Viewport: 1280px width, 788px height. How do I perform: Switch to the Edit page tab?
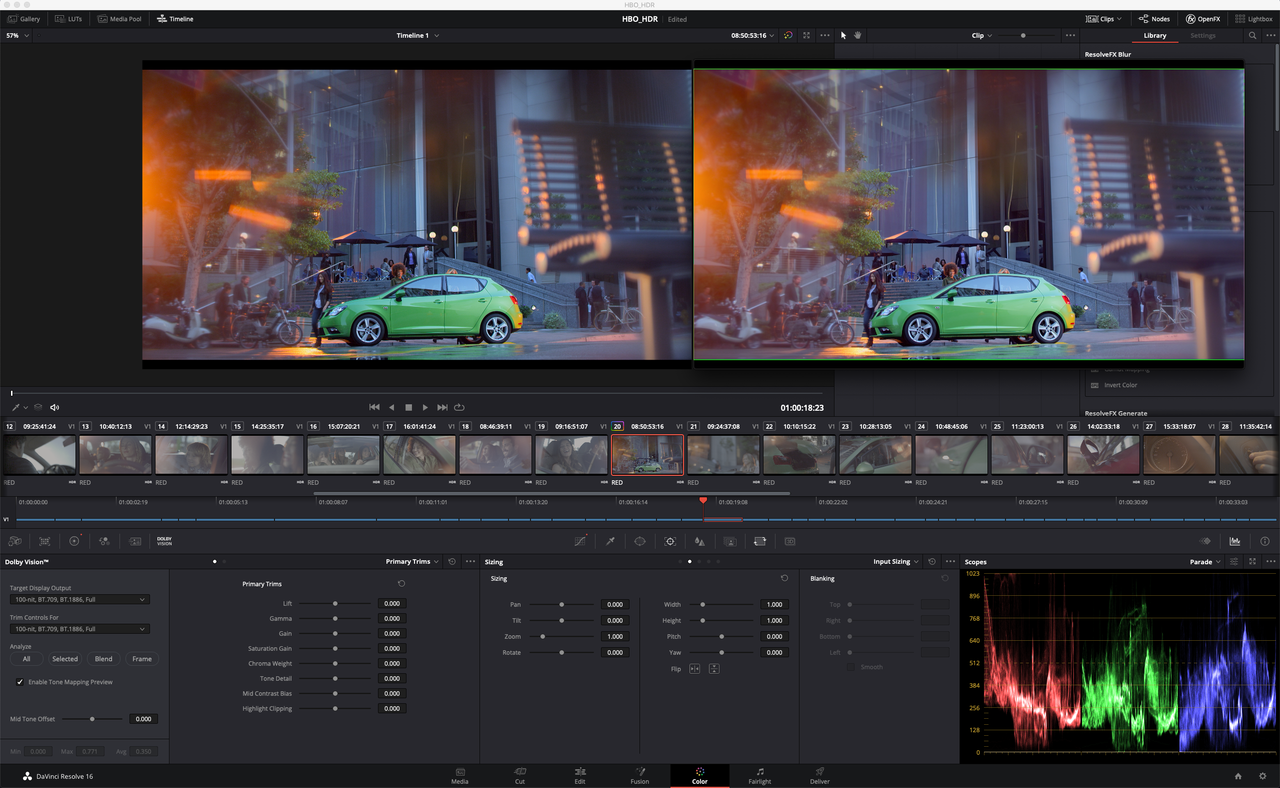point(580,775)
